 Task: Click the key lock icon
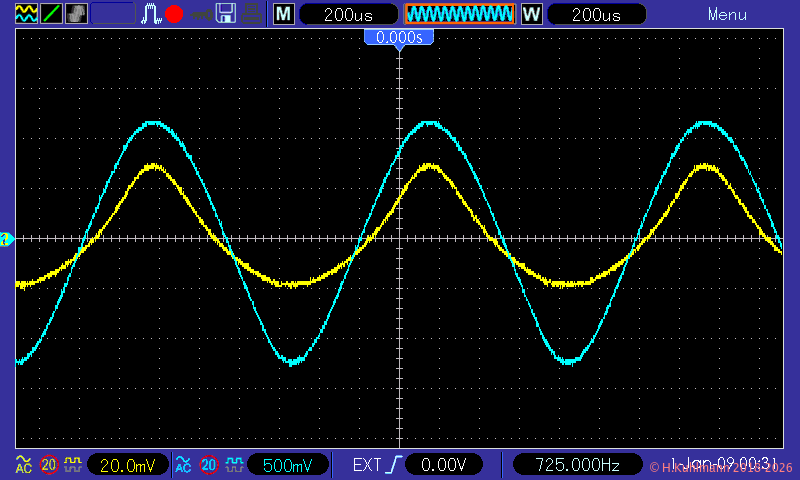click(x=200, y=14)
